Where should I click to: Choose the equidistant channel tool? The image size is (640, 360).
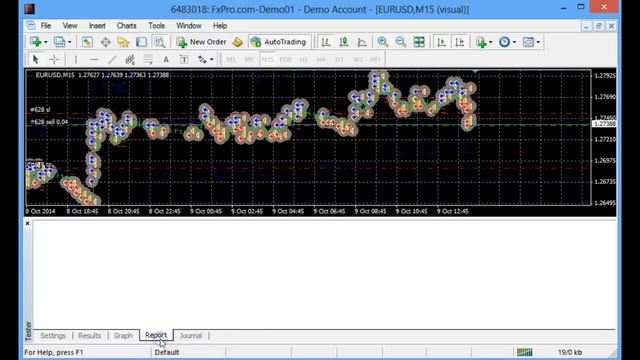pyautogui.click(x=130, y=60)
